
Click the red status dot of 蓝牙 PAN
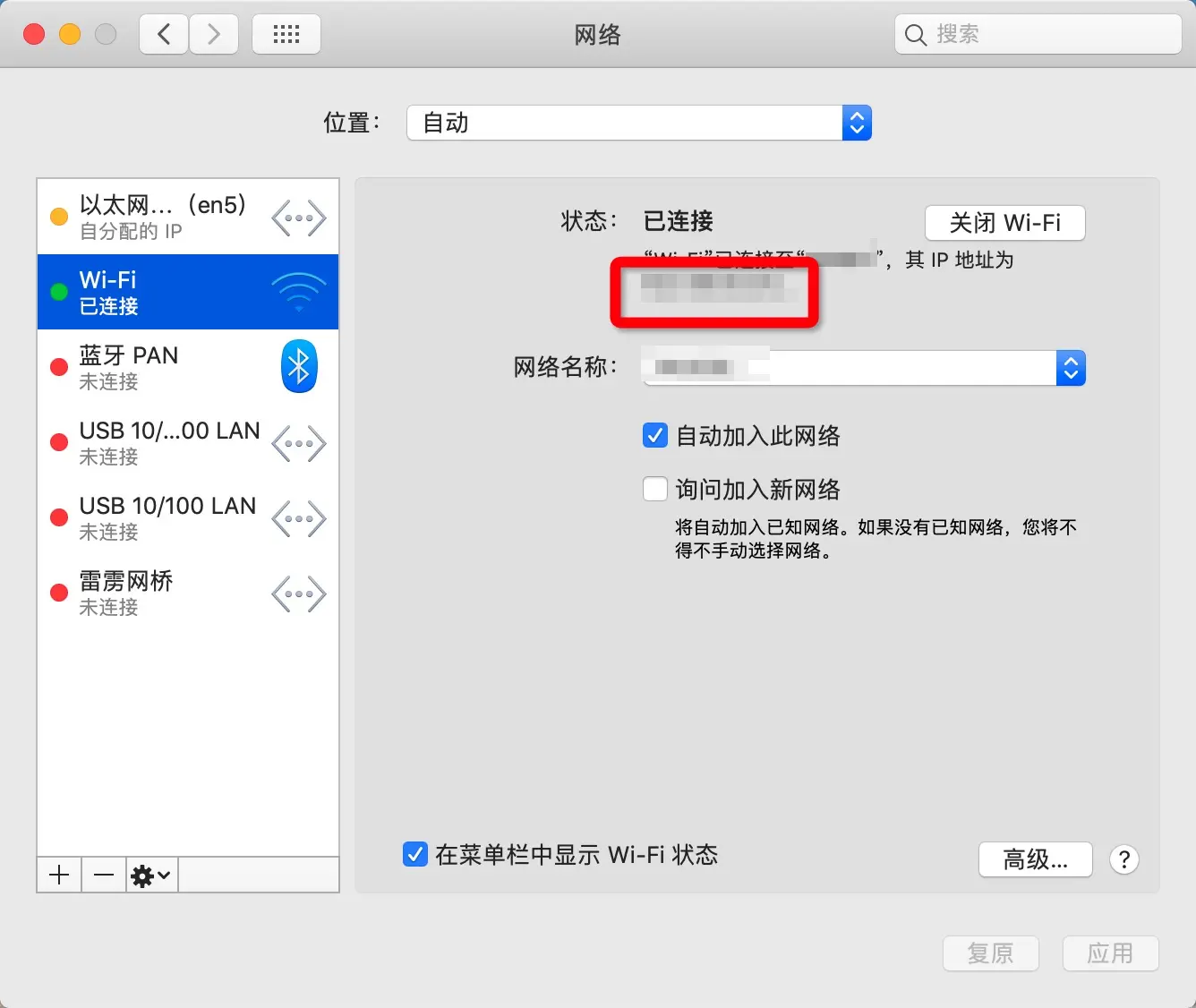click(59, 367)
